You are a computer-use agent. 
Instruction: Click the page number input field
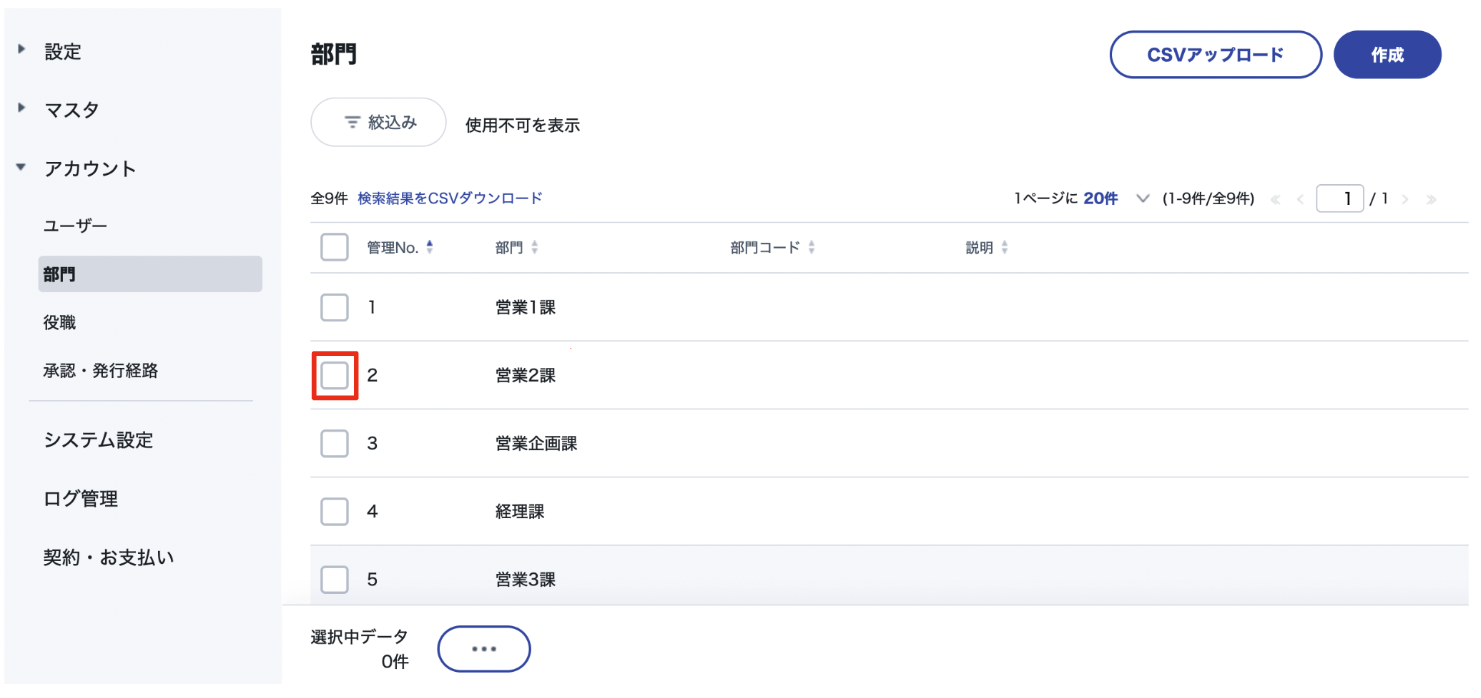point(1340,198)
